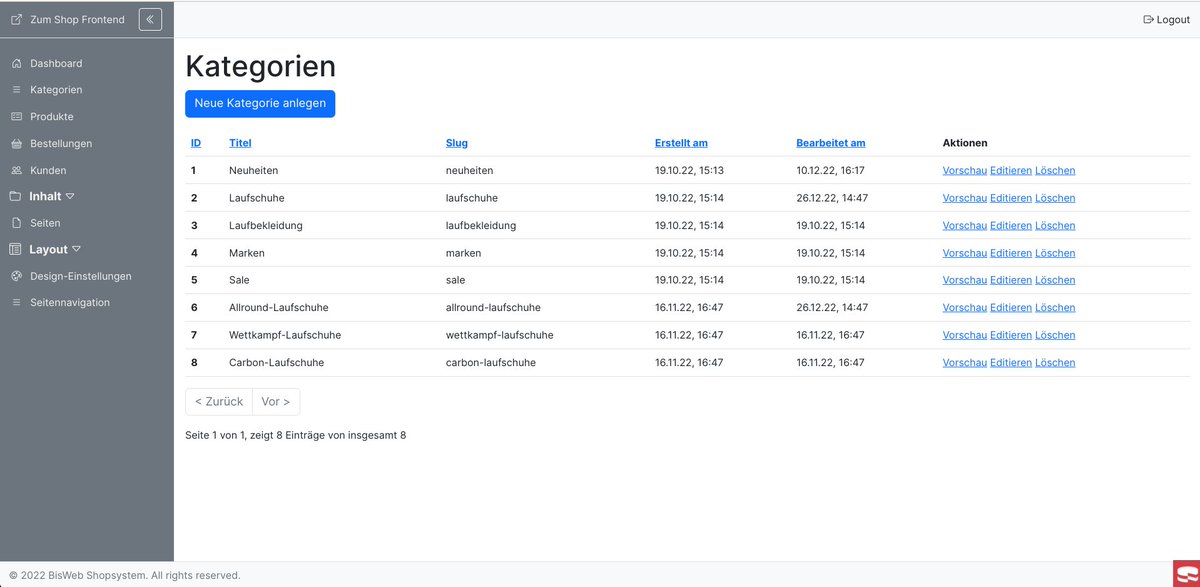
Task: Click the Kategorien page heading
Action: [261, 66]
